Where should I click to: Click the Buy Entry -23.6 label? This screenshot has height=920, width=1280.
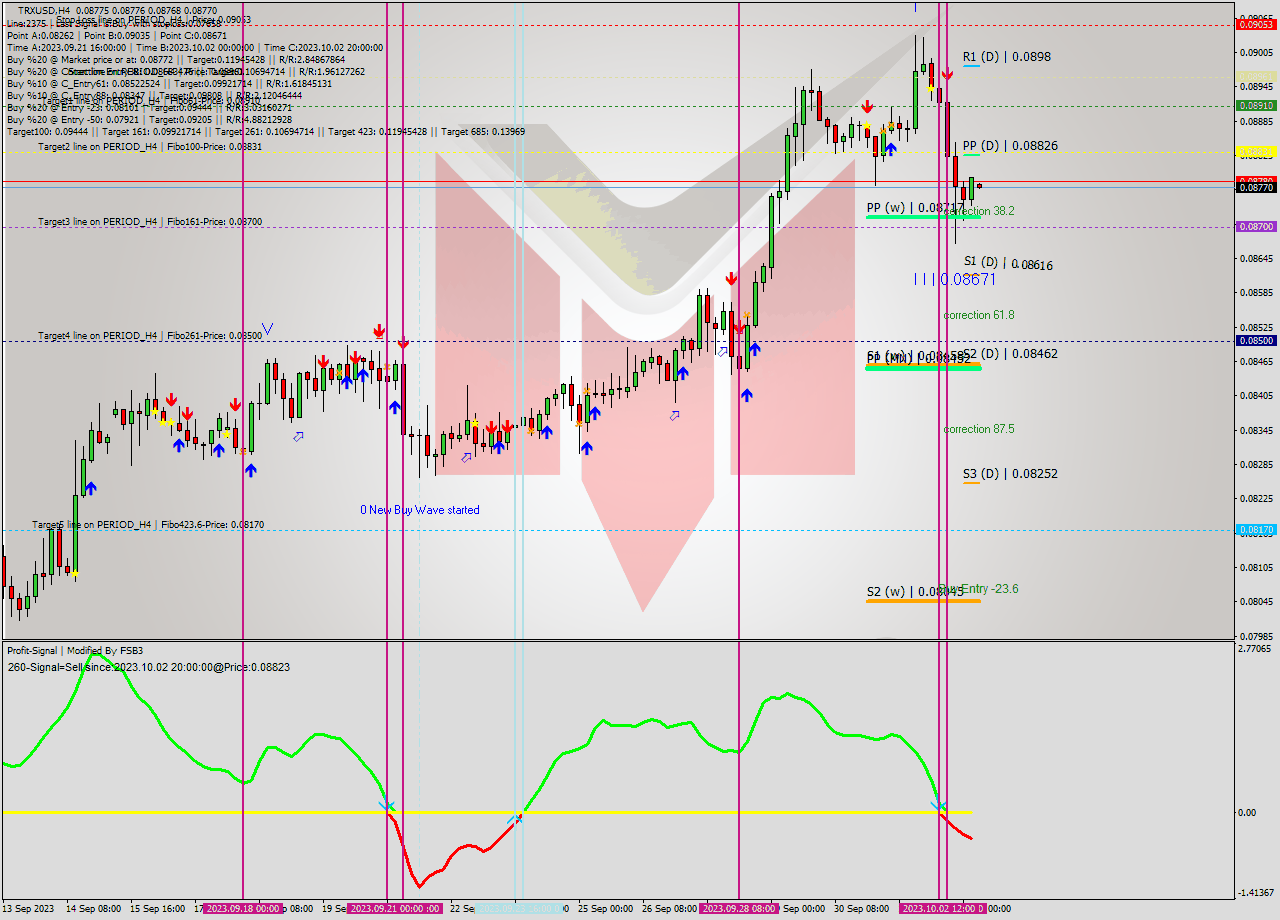tap(979, 589)
